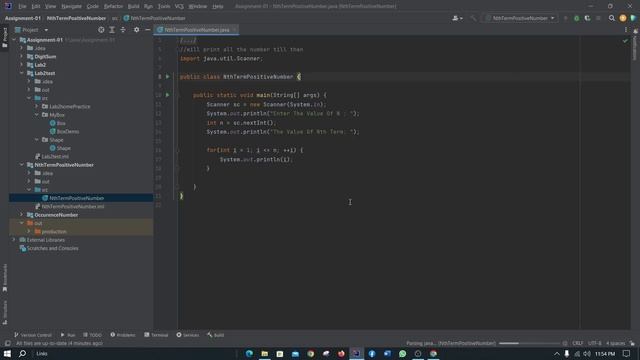This screenshot has height=360, width=640.
Task: Click the green Debug bug icon
Action: click(576, 18)
